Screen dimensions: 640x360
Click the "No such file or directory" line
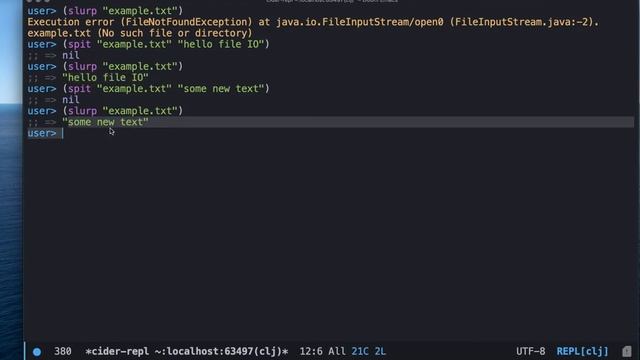click(x=140, y=33)
